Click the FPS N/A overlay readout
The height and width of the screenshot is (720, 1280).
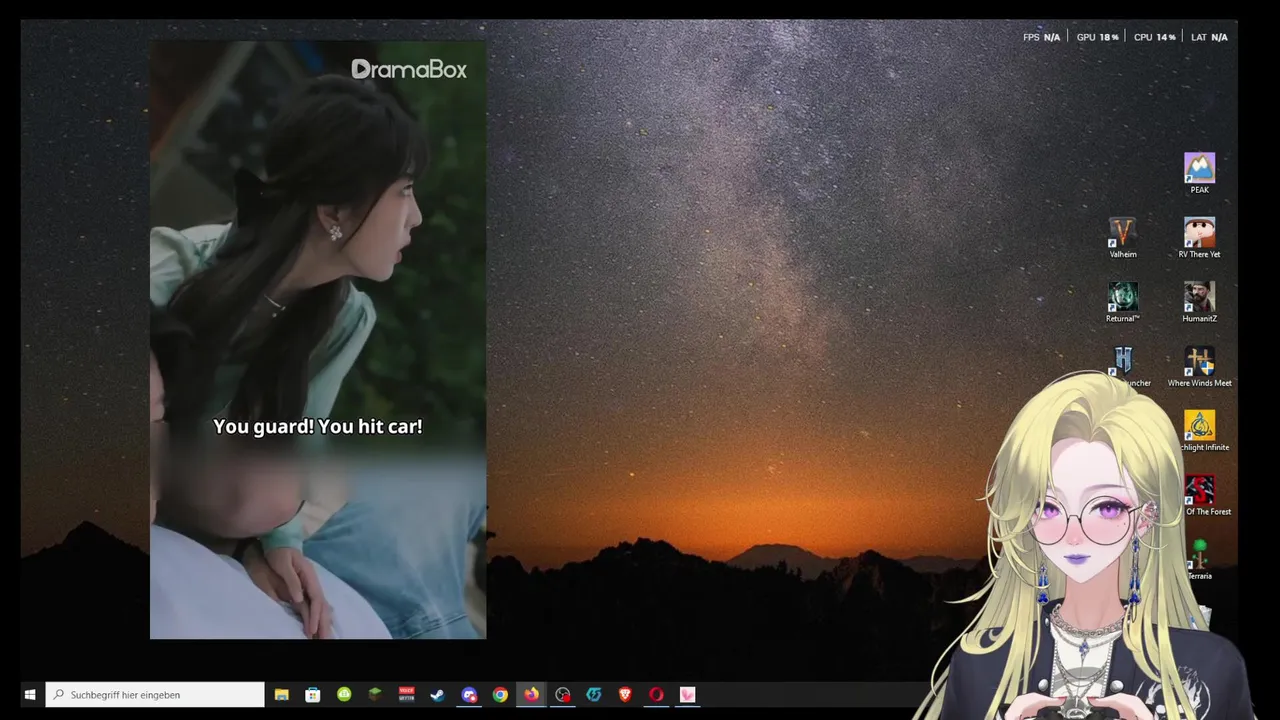tap(1041, 37)
